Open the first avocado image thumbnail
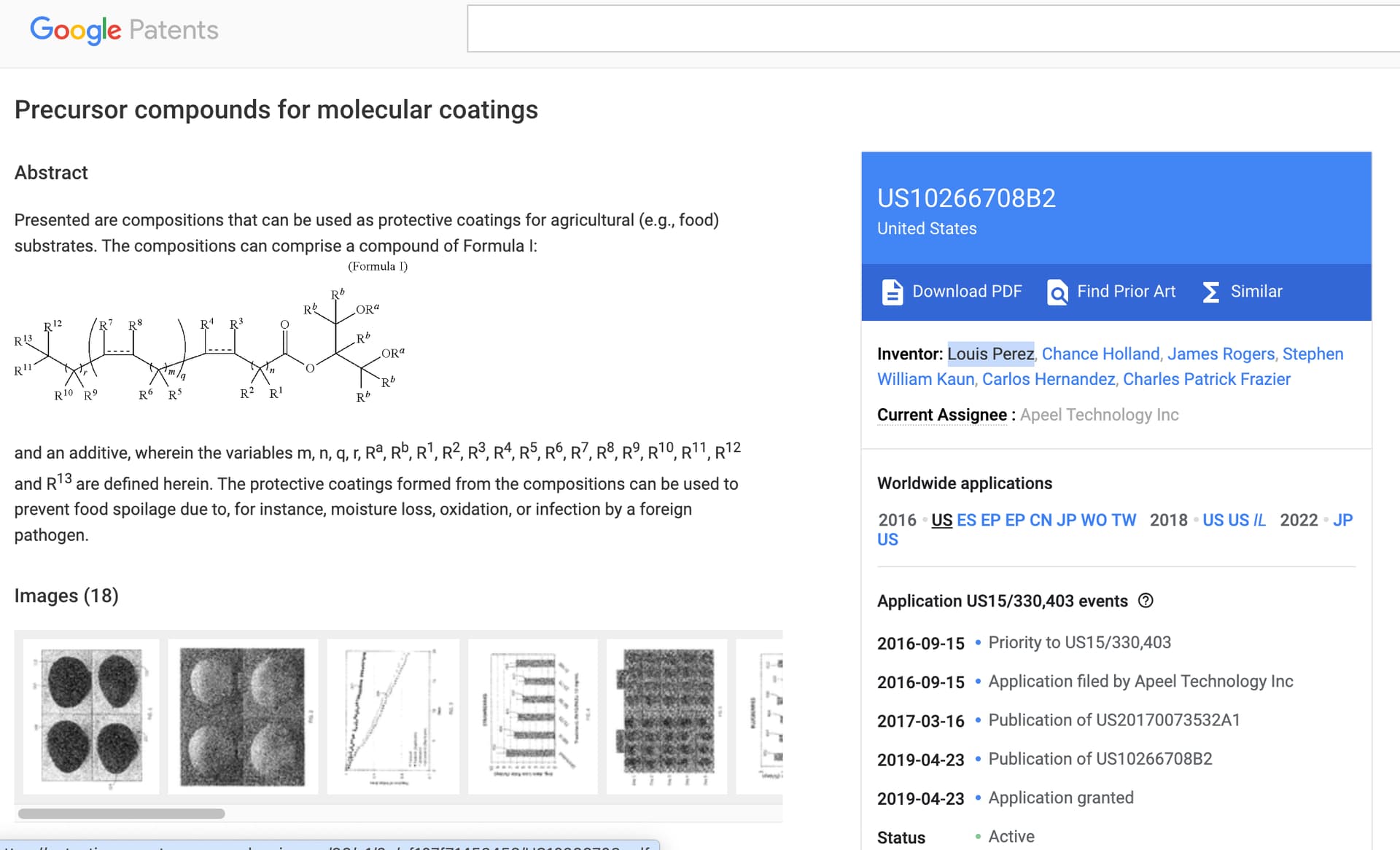Image resolution: width=1400 pixels, height=850 pixels. point(91,716)
